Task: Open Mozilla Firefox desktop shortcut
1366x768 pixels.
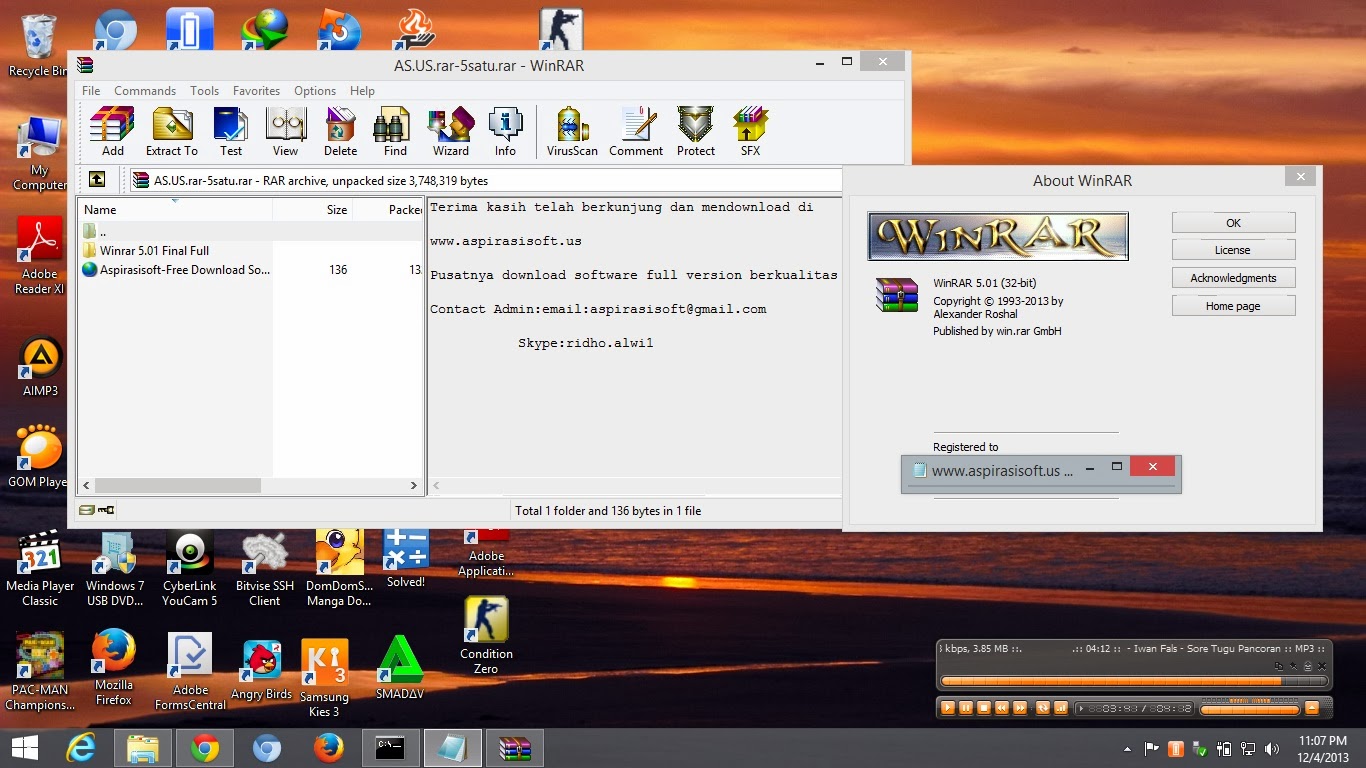Action: (113, 667)
